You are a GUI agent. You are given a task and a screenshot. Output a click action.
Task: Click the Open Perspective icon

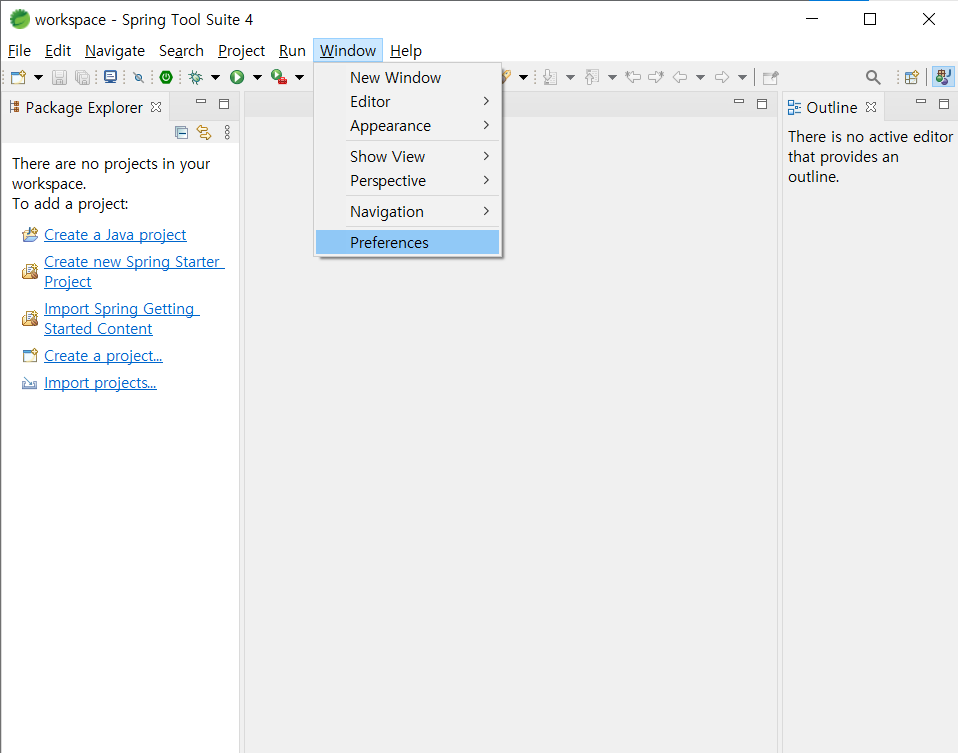point(912,77)
